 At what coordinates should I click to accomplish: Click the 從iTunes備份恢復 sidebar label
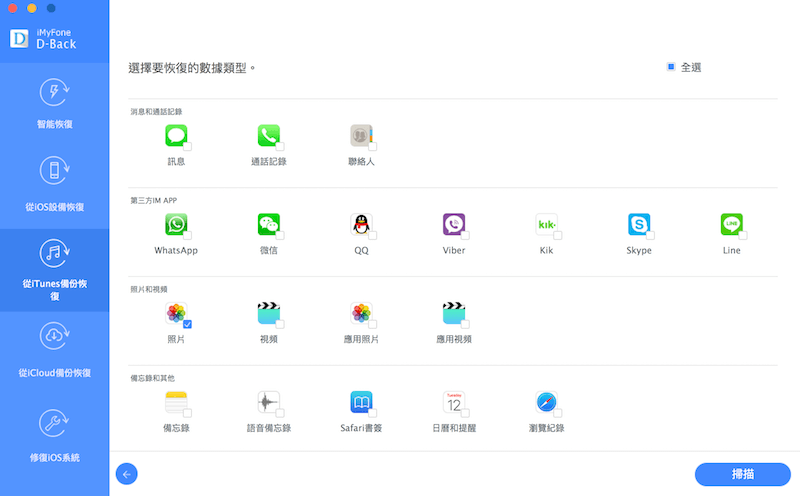[55, 289]
